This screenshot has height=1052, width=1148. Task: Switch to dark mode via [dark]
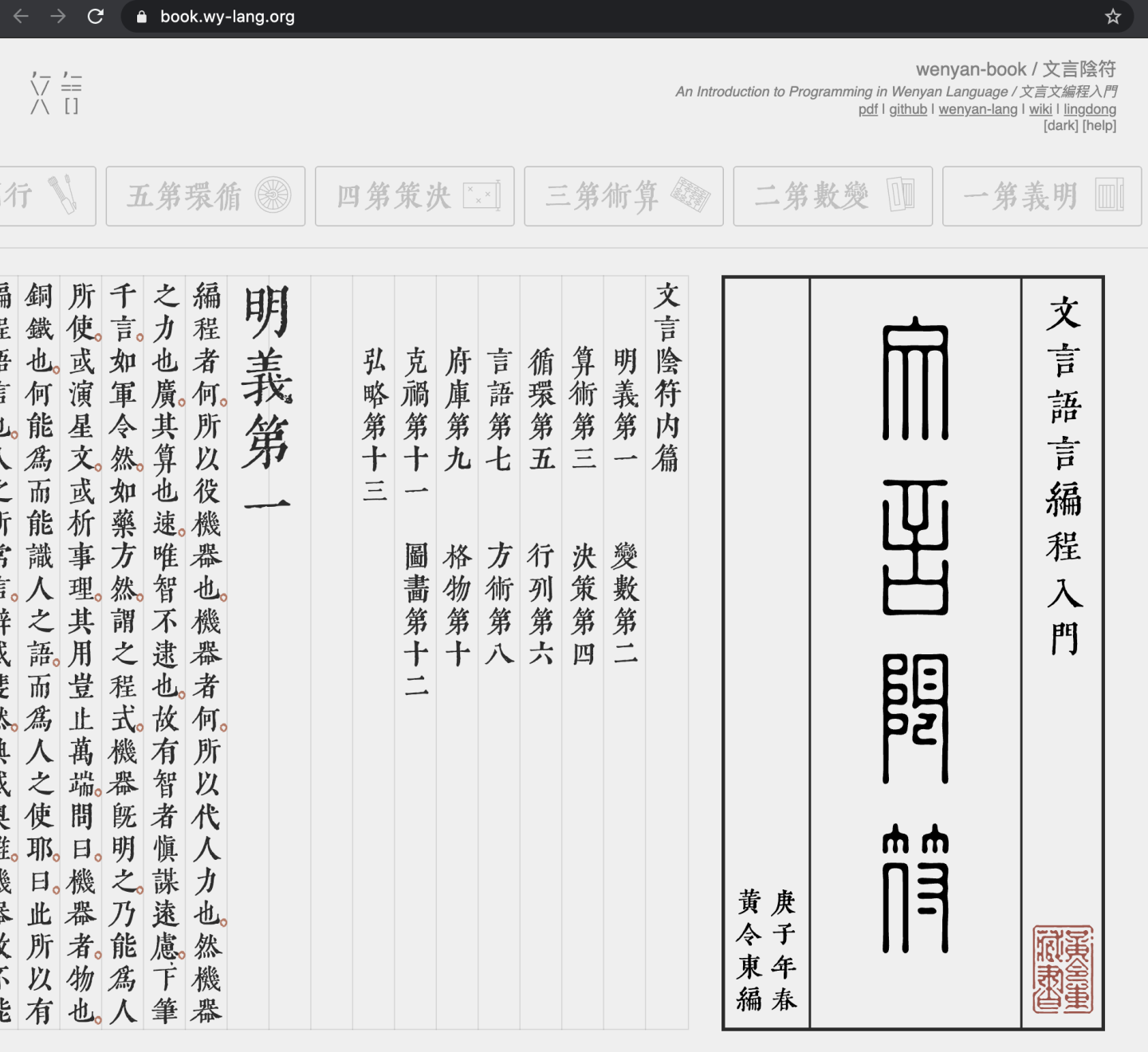pyautogui.click(x=1061, y=125)
